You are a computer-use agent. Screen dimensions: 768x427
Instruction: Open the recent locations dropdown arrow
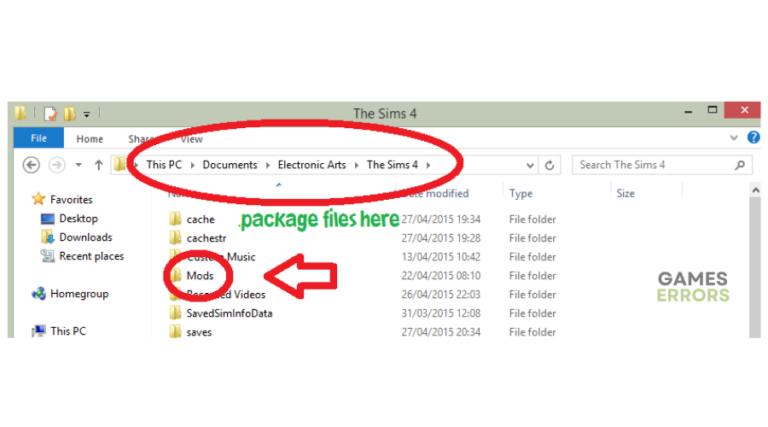[78, 165]
